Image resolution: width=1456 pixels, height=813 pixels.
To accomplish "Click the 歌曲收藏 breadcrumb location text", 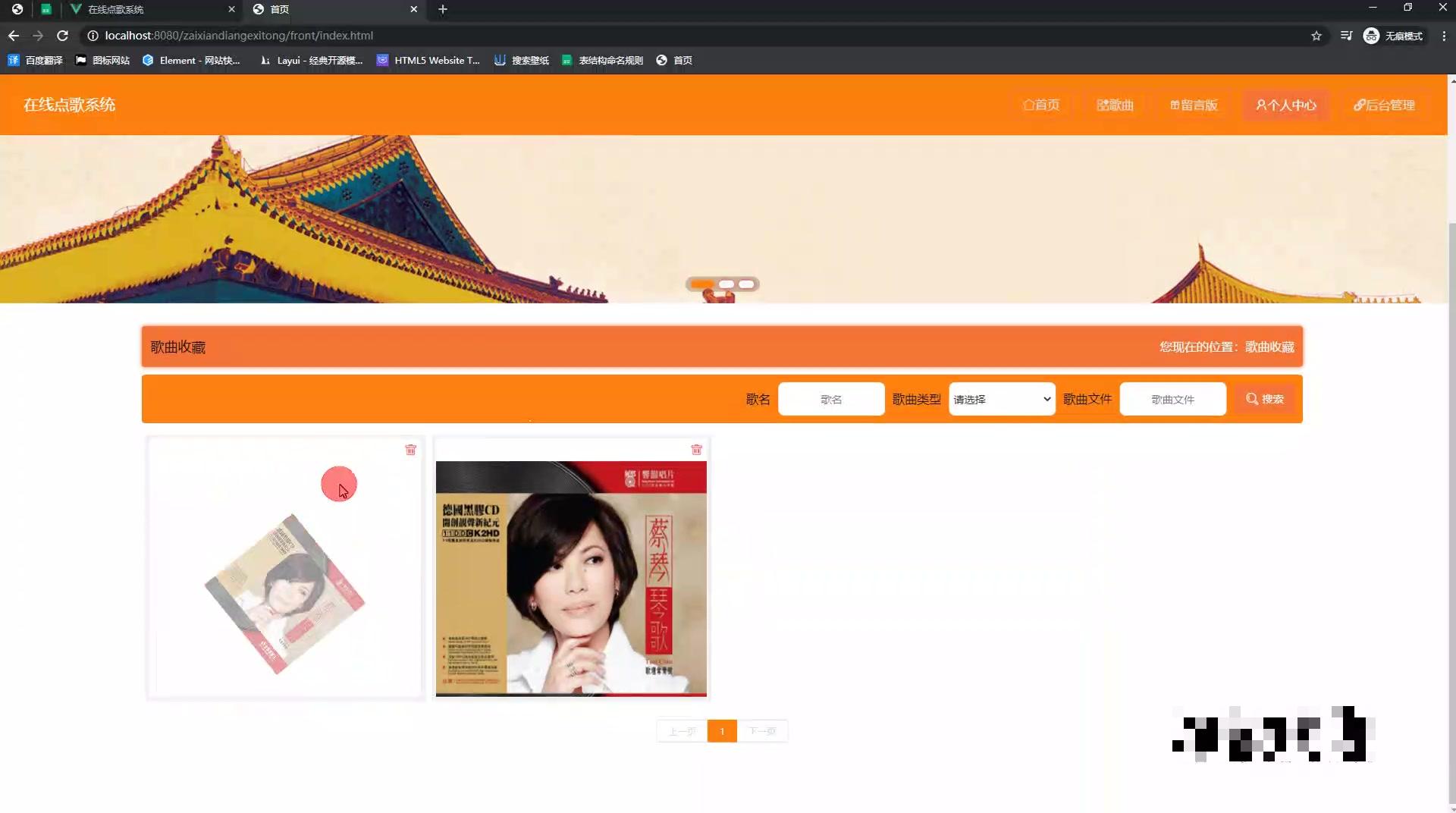I will pyautogui.click(x=1269, y=347).
